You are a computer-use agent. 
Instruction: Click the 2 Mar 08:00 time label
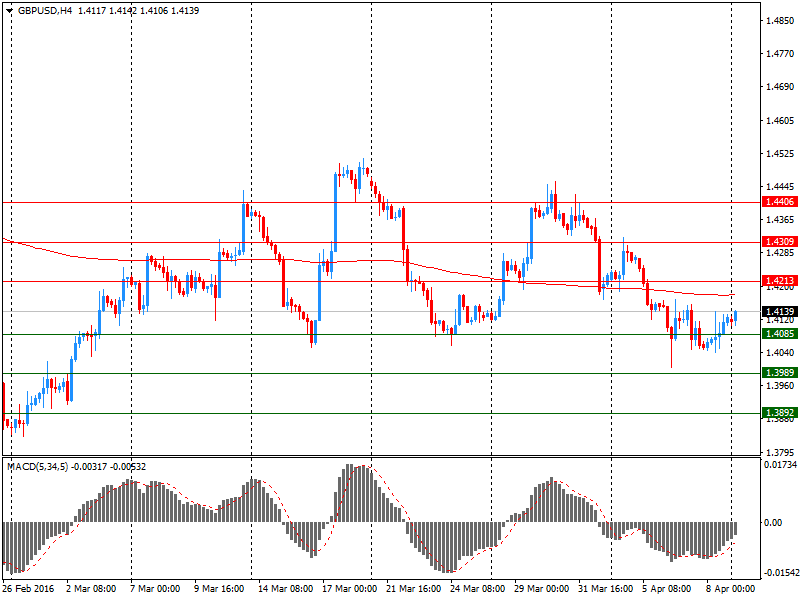pos(91,589)
